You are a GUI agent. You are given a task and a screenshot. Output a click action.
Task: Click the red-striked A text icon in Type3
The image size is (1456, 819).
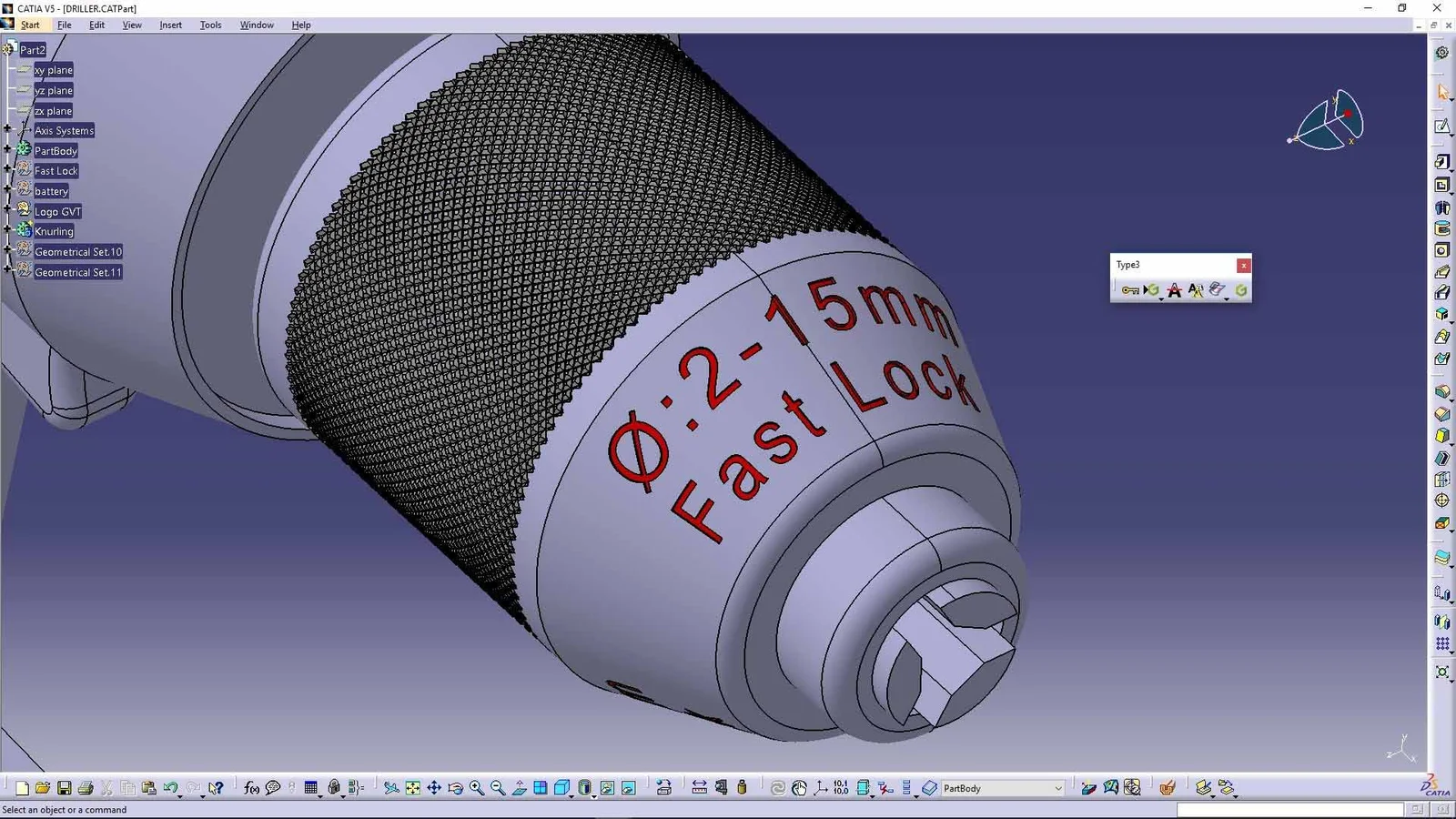point(1174,290)
